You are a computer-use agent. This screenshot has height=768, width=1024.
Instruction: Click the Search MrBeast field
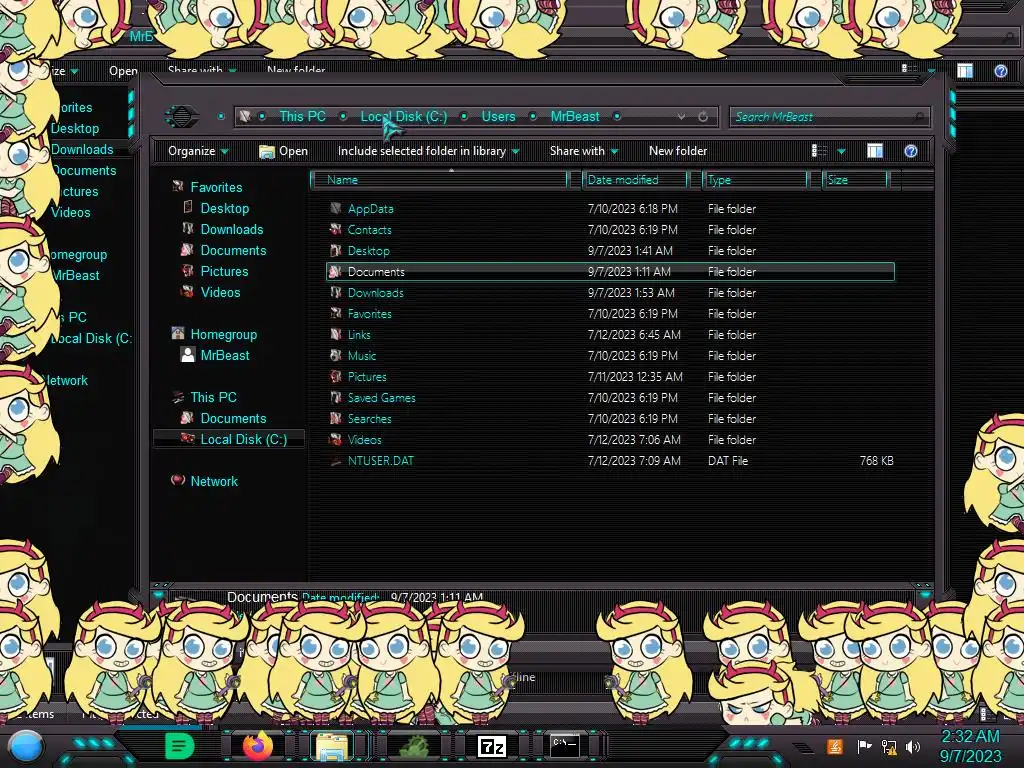pyautogui.click(x=829, y=117)
